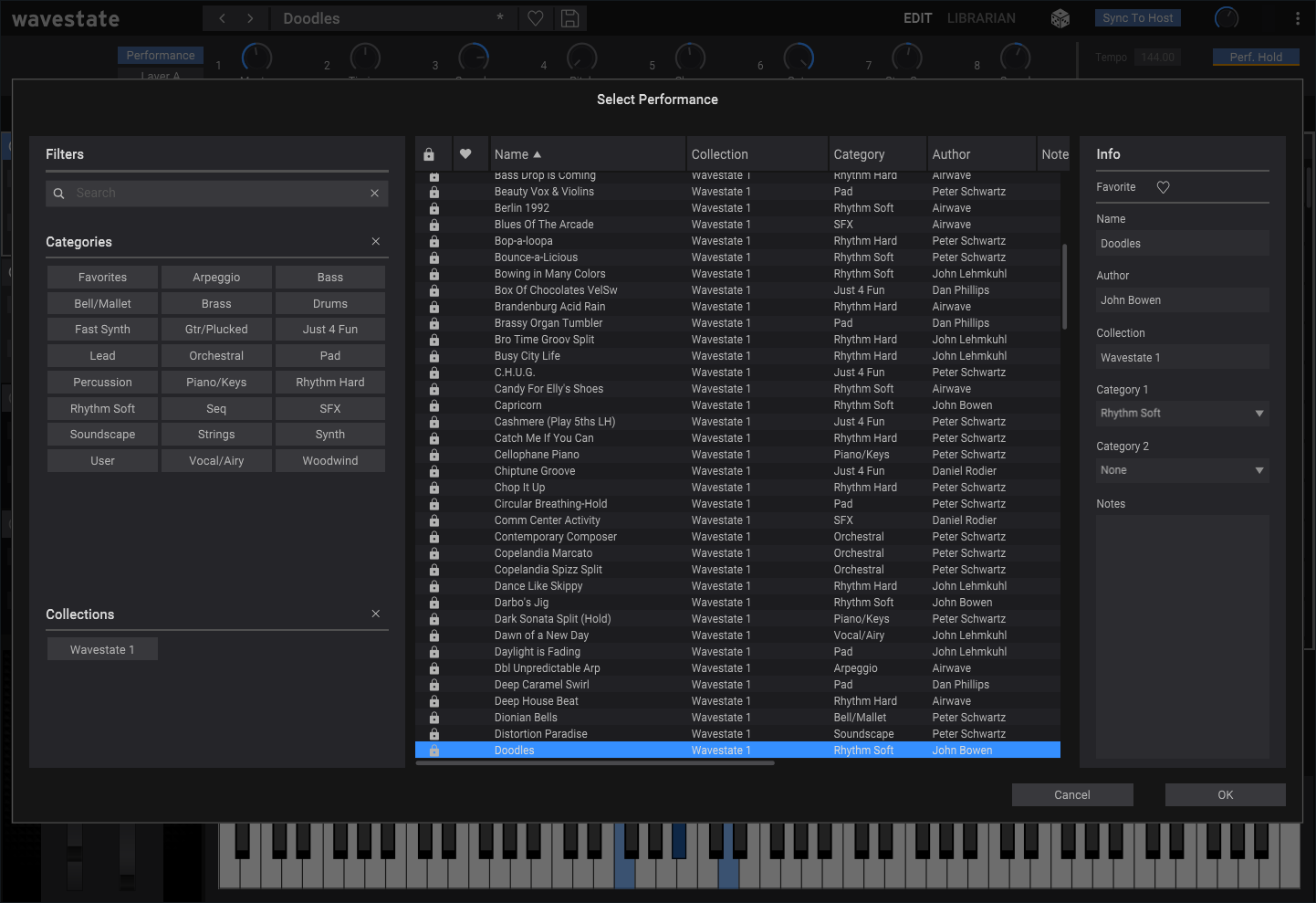Click the search magnifier icon
The height and width of the screenshot is (903, 1316).
click(x=58, y=194)
